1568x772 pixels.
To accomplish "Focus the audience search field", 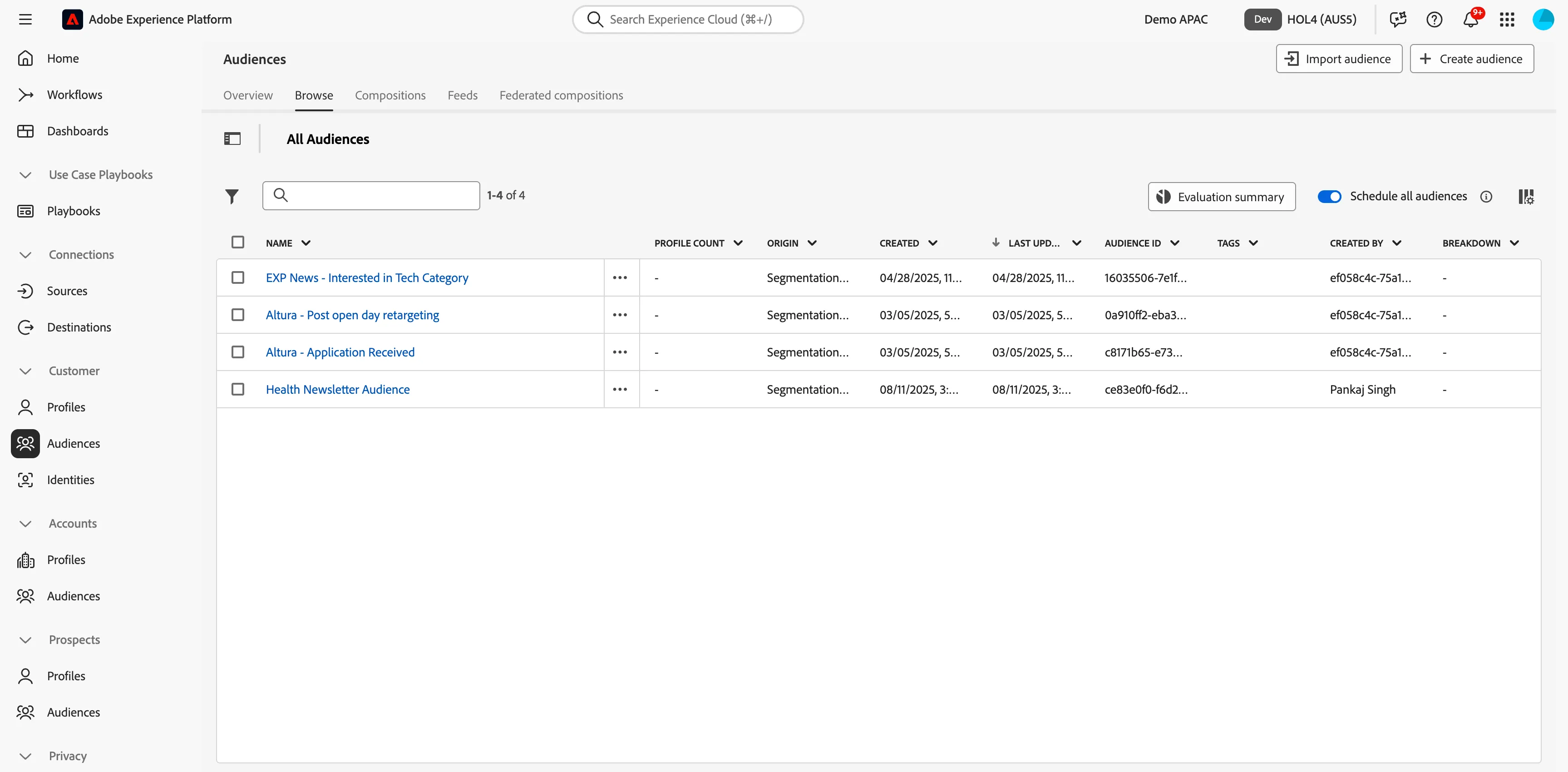I will point(371,195).
